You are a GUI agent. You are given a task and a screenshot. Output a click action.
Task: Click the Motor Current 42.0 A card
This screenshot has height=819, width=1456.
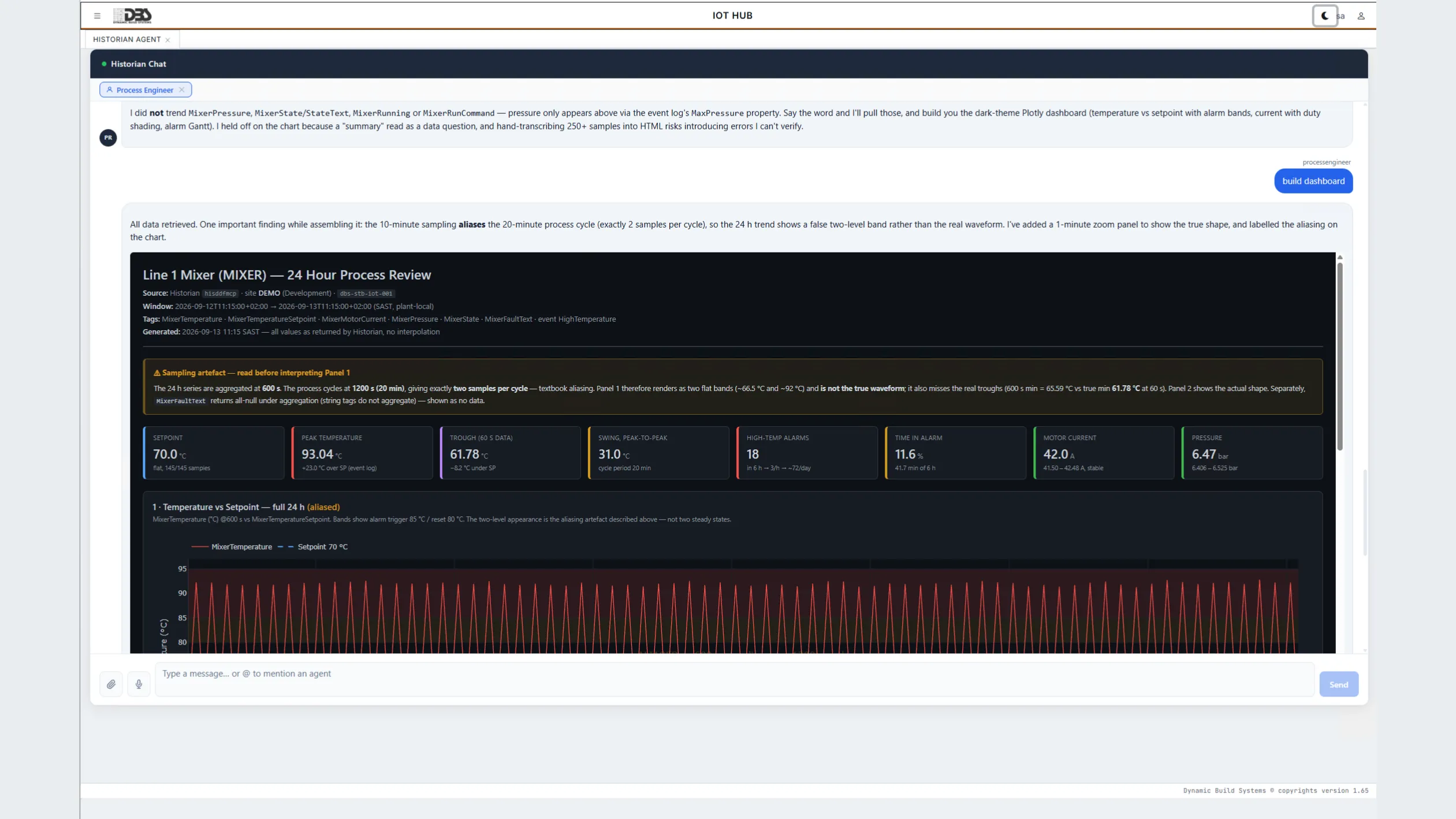[1104, 453]
